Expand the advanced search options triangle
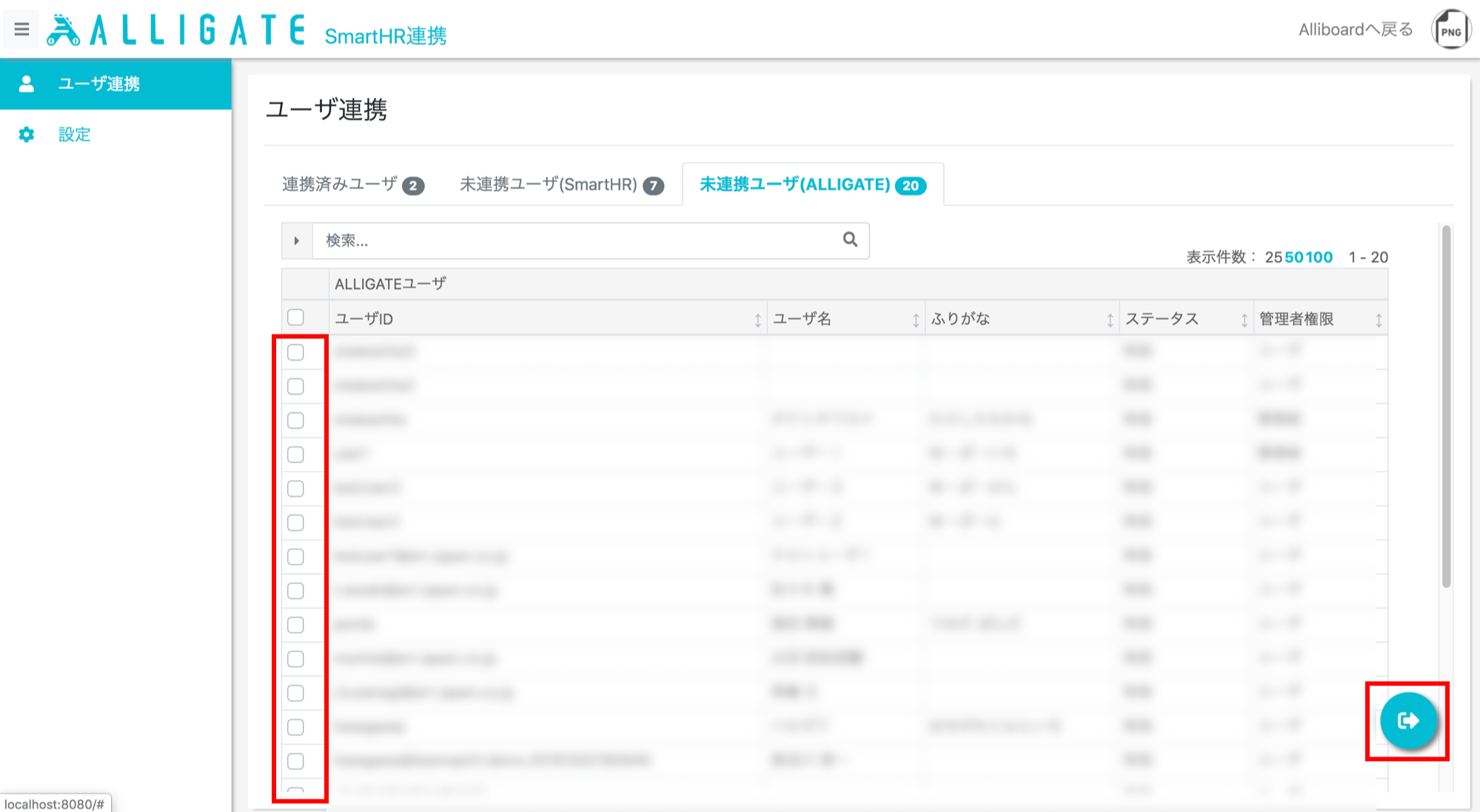Screen dimensions: 1480x812 297,241
